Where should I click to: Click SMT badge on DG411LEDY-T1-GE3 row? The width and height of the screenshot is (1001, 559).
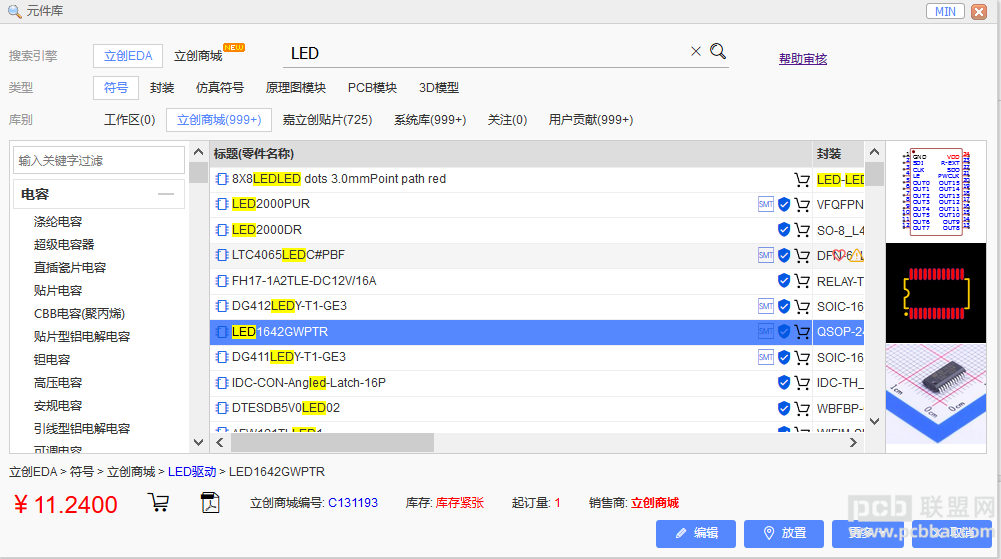[766, 357]
